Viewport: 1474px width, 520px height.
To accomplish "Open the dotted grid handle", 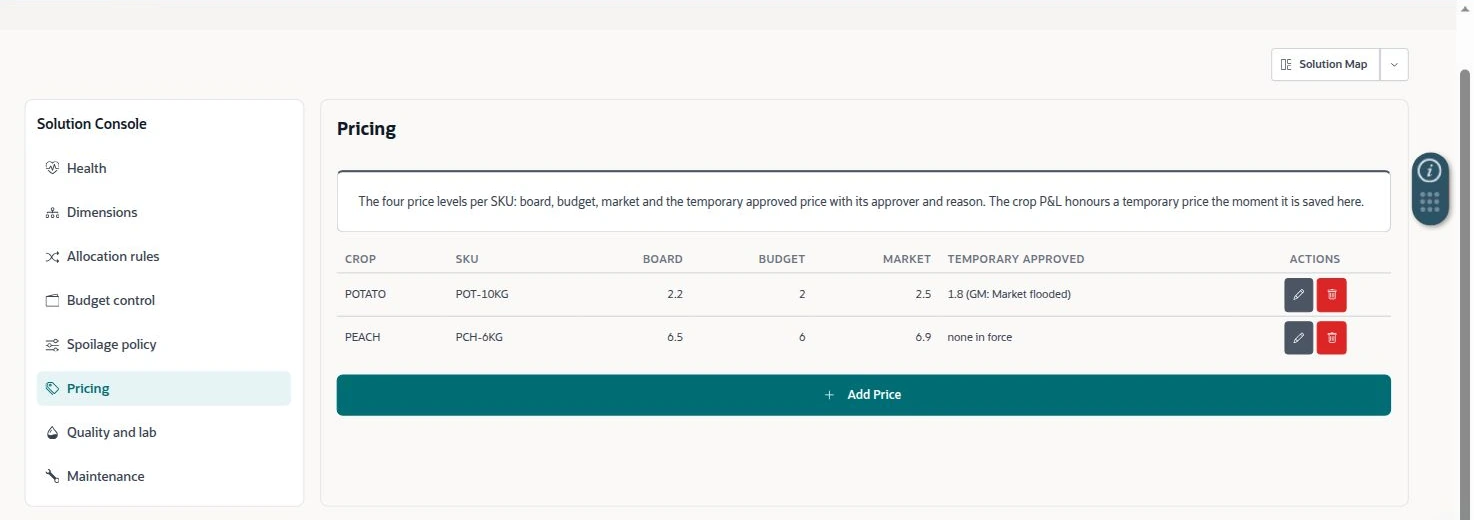I will (1430, 202).
